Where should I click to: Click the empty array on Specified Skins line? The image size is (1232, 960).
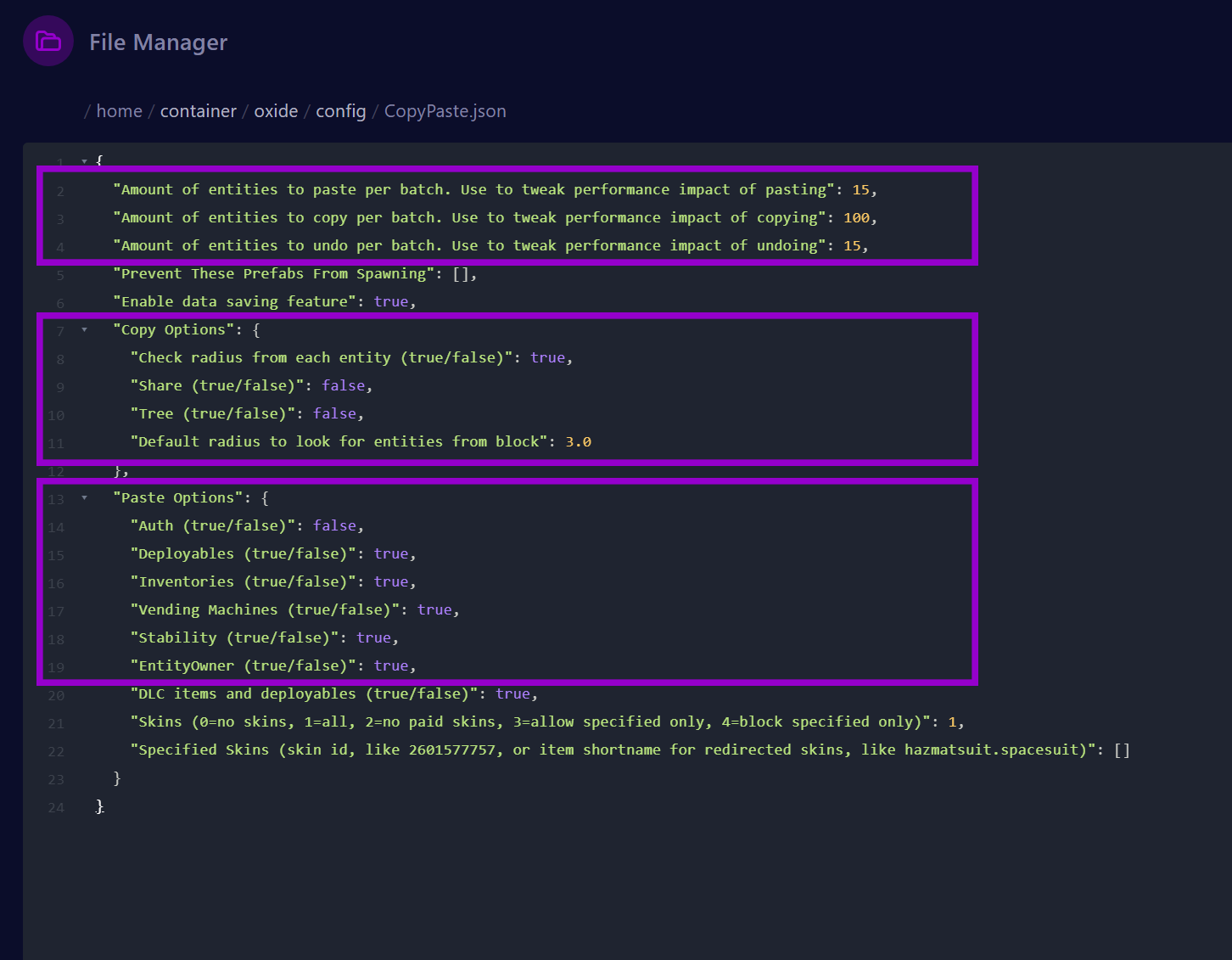[x=1122, y=749]
